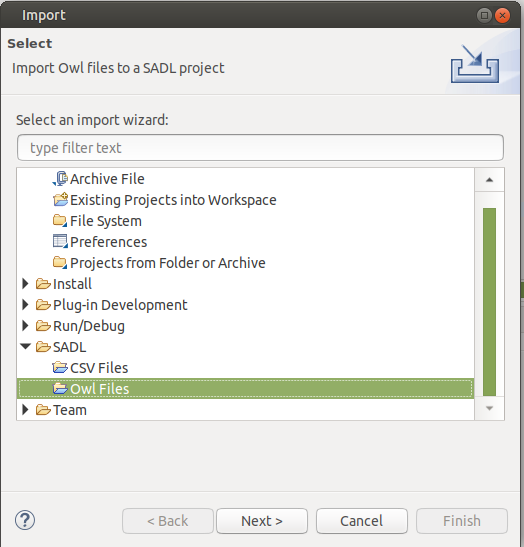The image size is (524, 547).
Task: Click the green vertical scrollbar thumb
Action: 489,302
